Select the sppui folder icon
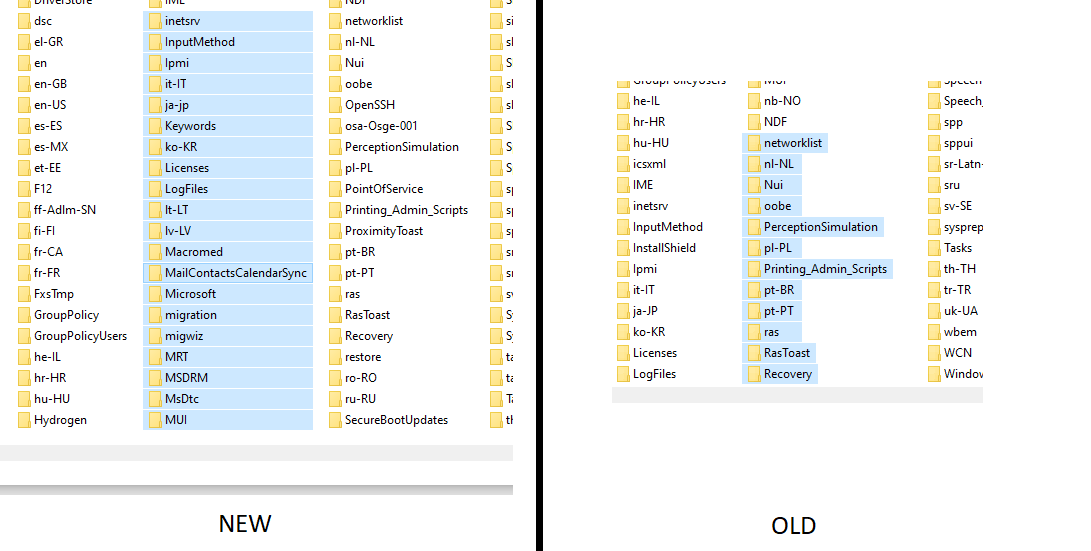This screenshot has width=1091, height=551. tap(934, 143)
